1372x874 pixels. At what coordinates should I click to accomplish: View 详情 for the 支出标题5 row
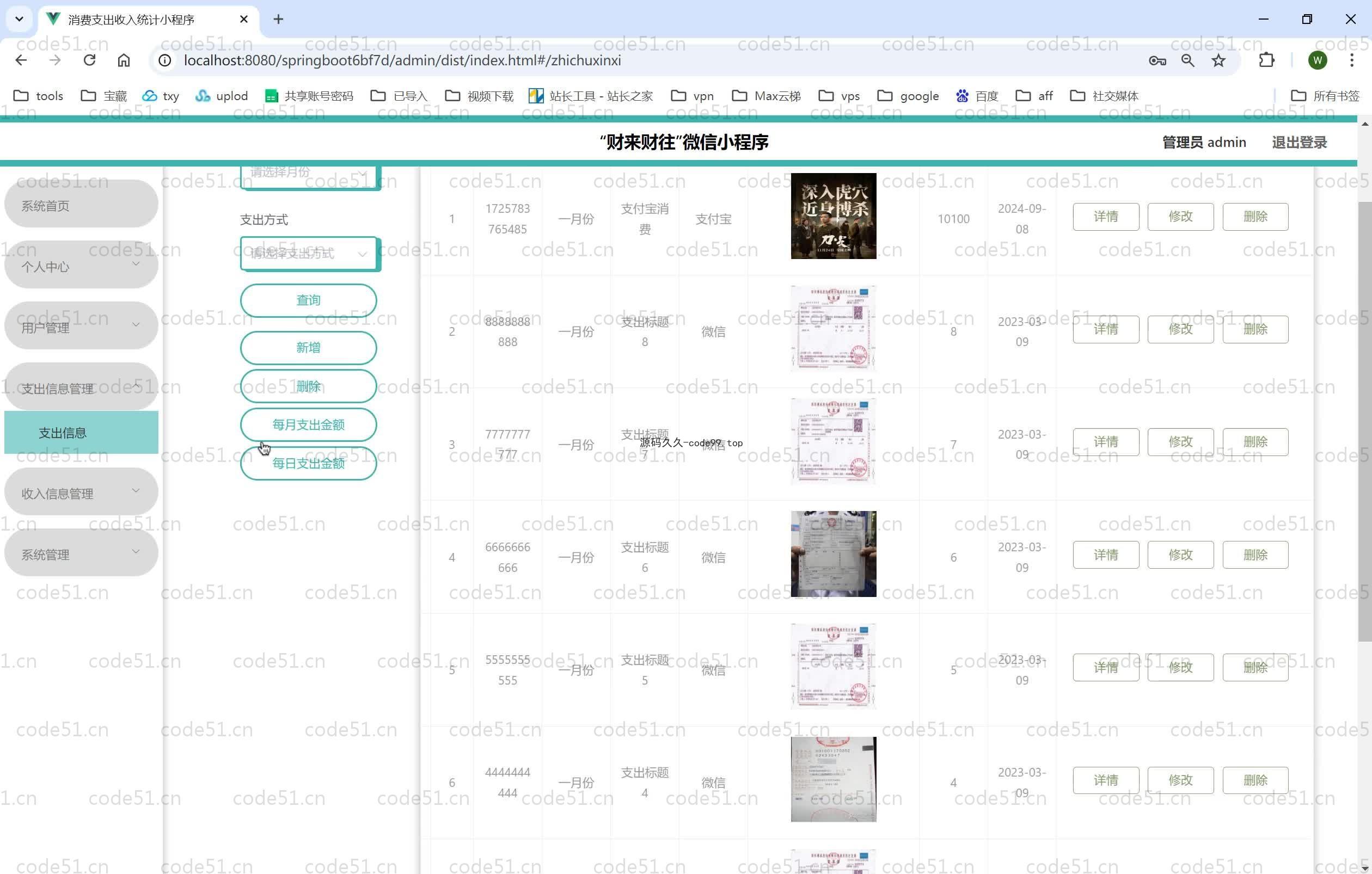[x=1106, y=667]
